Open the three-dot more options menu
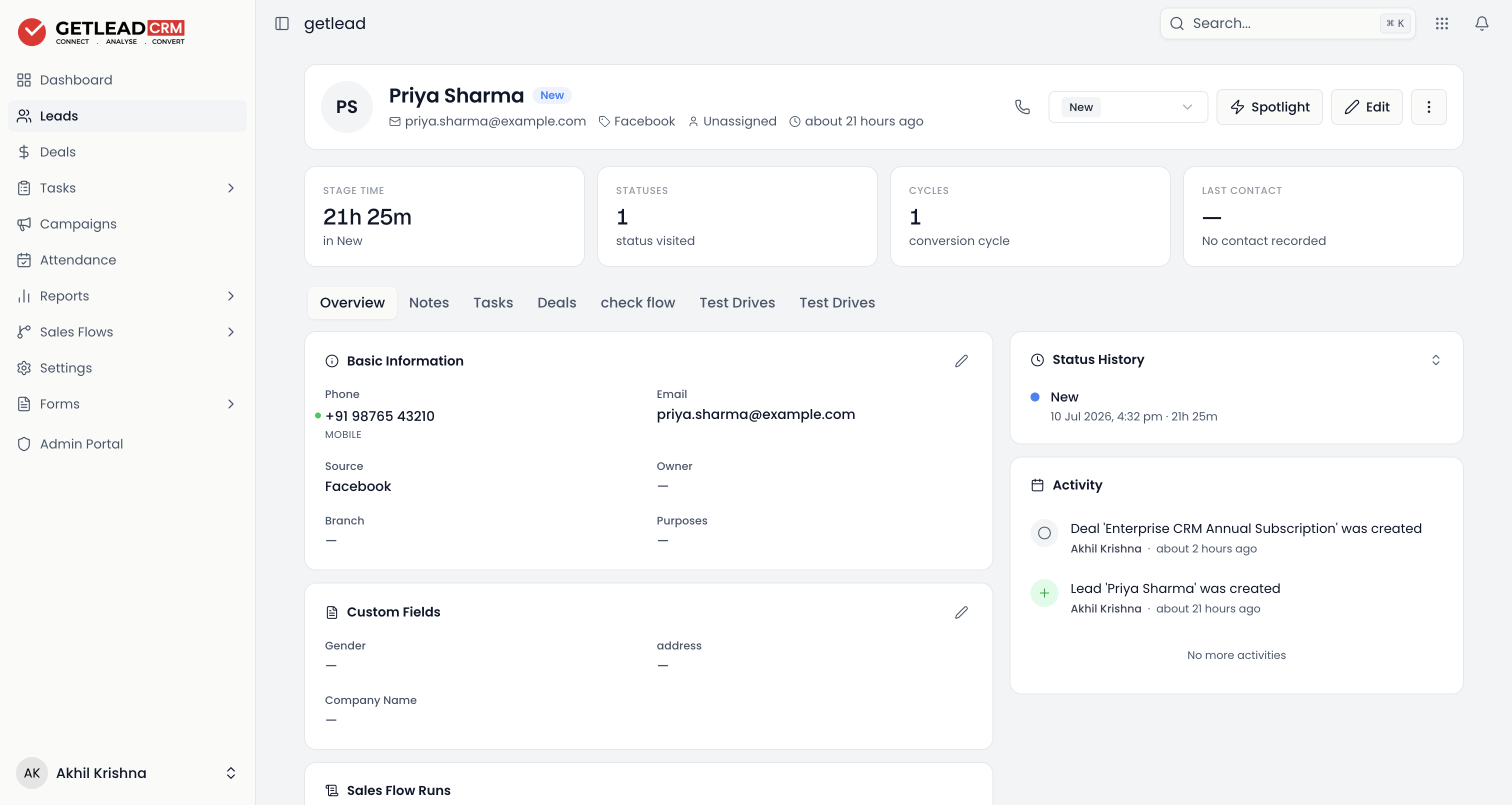The image size is (1512, 805). (x=1428, y=107)
